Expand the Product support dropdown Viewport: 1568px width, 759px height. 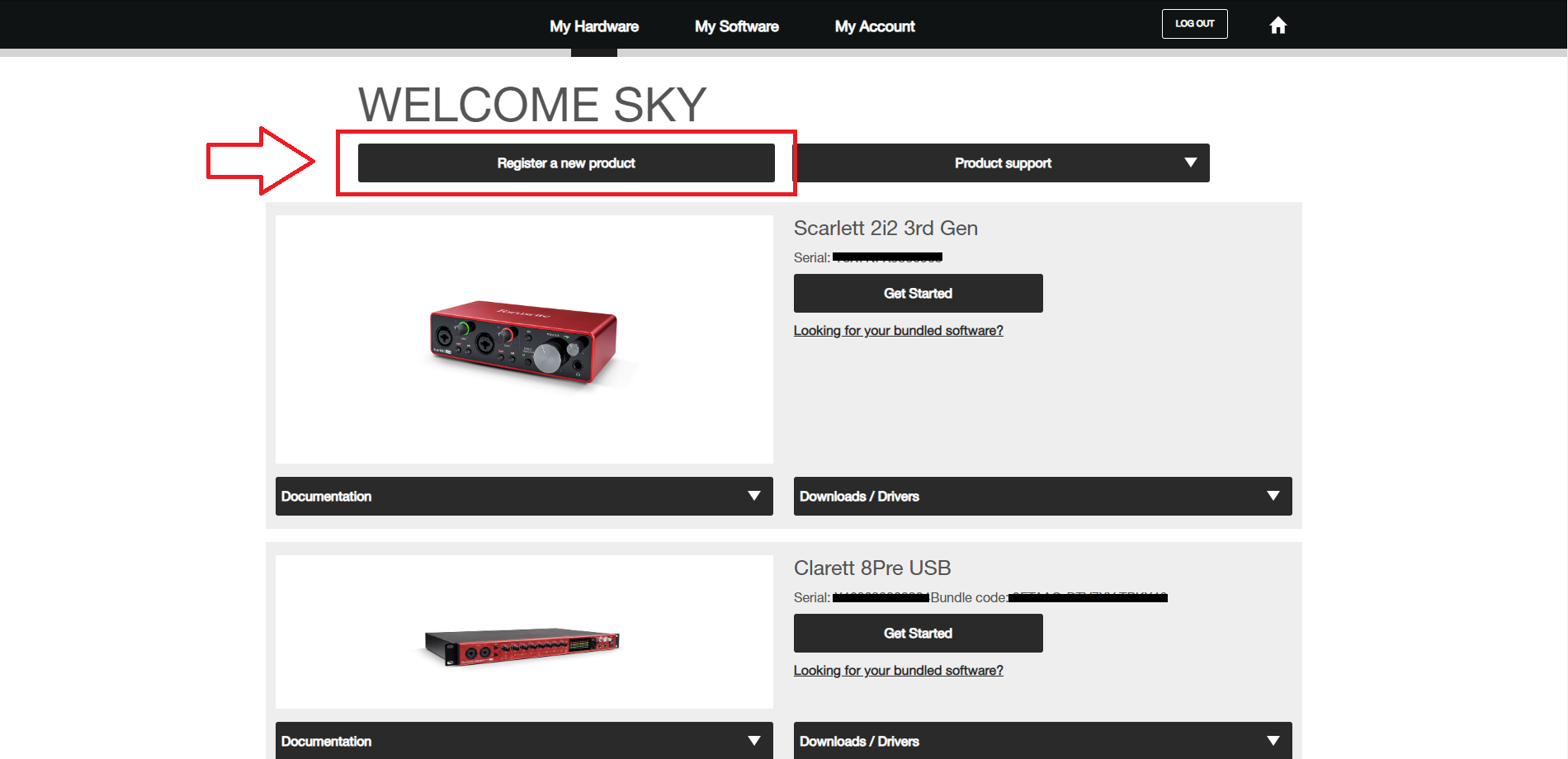[1002, 163]
